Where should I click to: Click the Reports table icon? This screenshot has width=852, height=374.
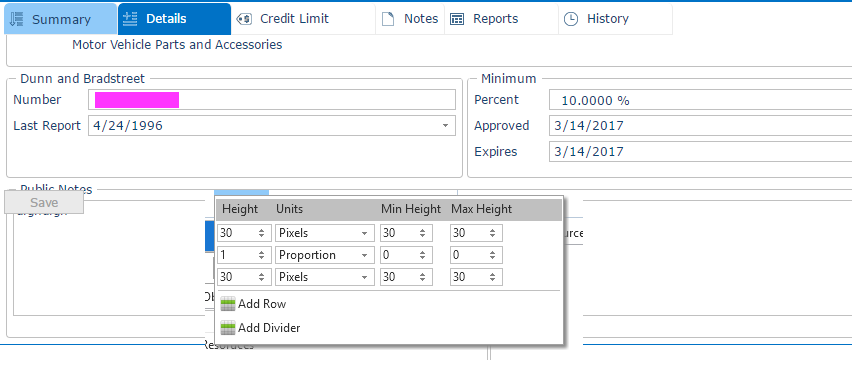458,20
